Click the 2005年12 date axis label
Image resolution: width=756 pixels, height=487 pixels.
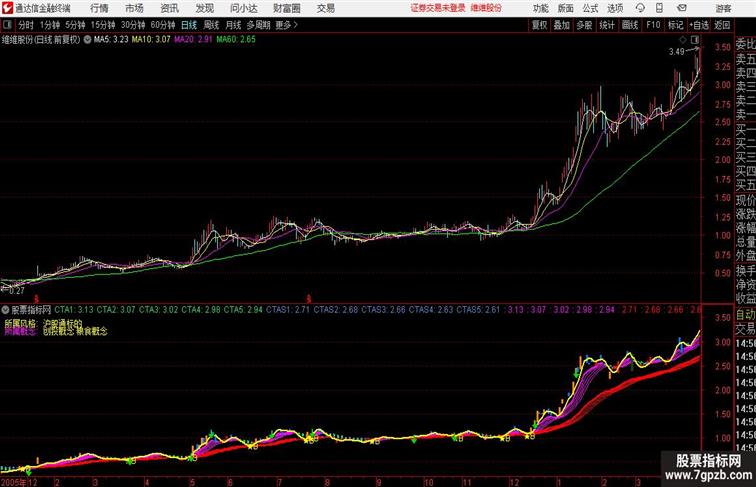19,482
